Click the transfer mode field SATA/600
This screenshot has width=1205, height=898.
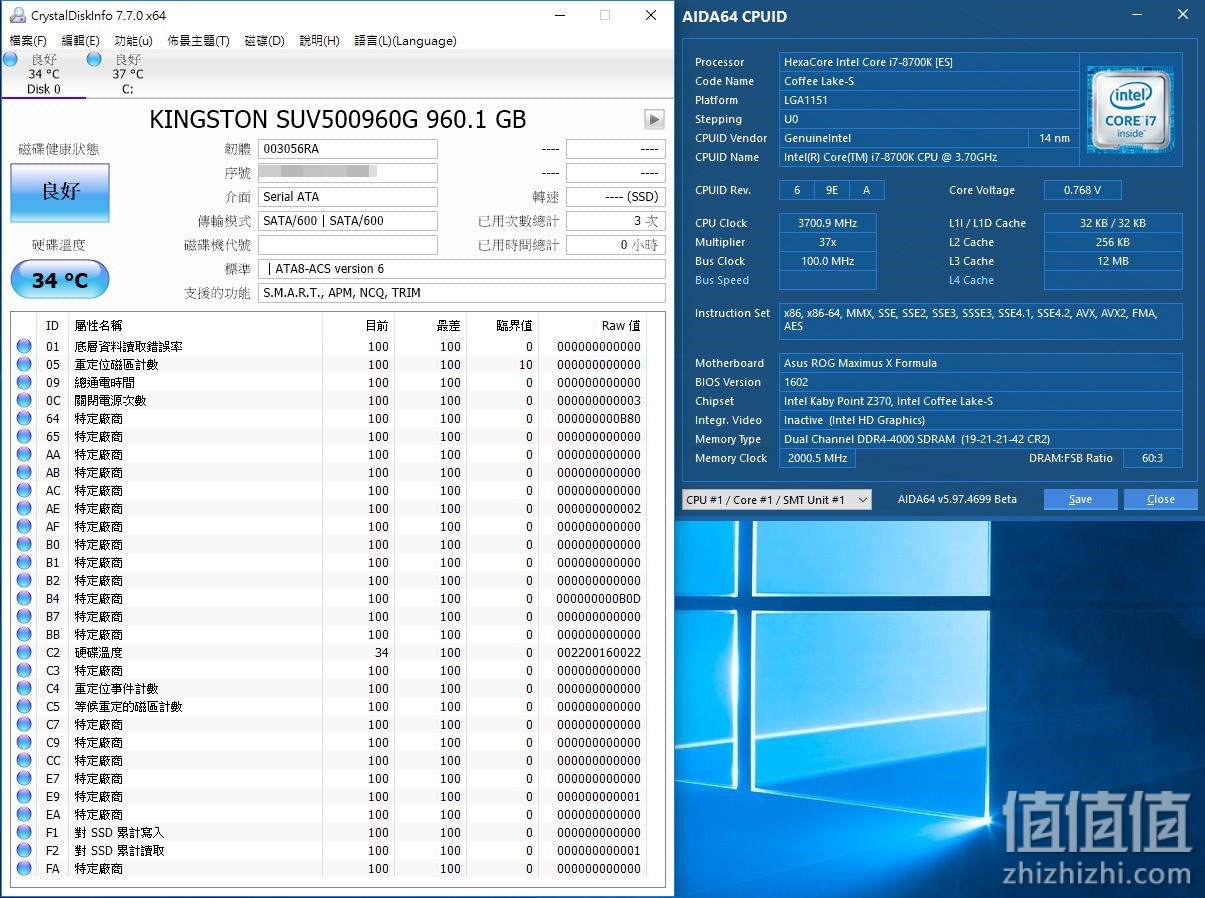coord(348,221)
